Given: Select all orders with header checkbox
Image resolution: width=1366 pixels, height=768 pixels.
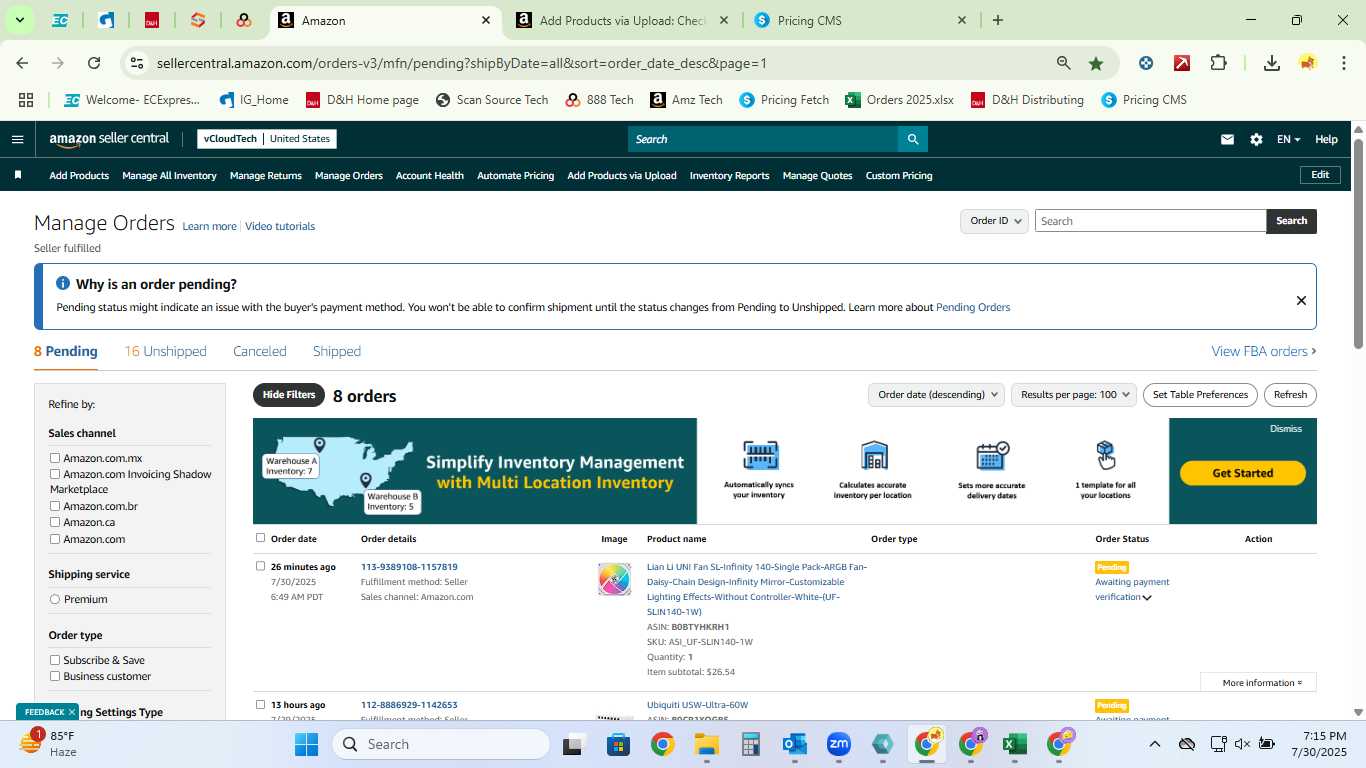Looking at the screenshot, I should 260,538.
